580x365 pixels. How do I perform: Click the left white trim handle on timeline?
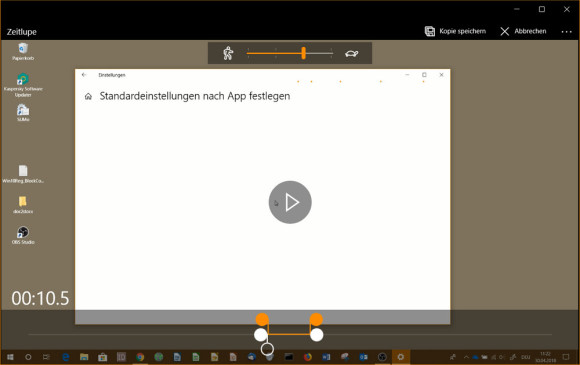click(261, 335)
